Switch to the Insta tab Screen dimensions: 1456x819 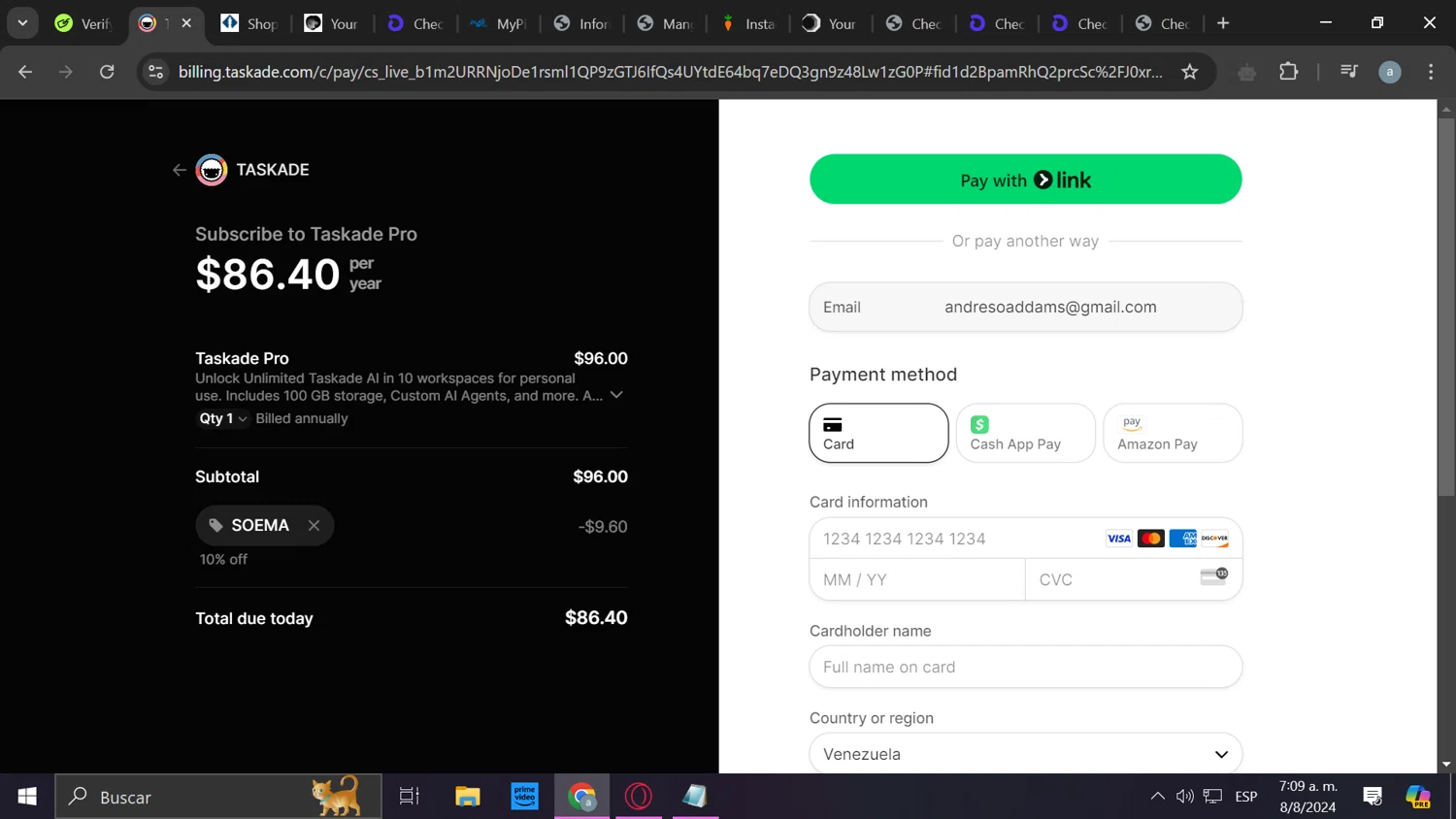(748, 23)
